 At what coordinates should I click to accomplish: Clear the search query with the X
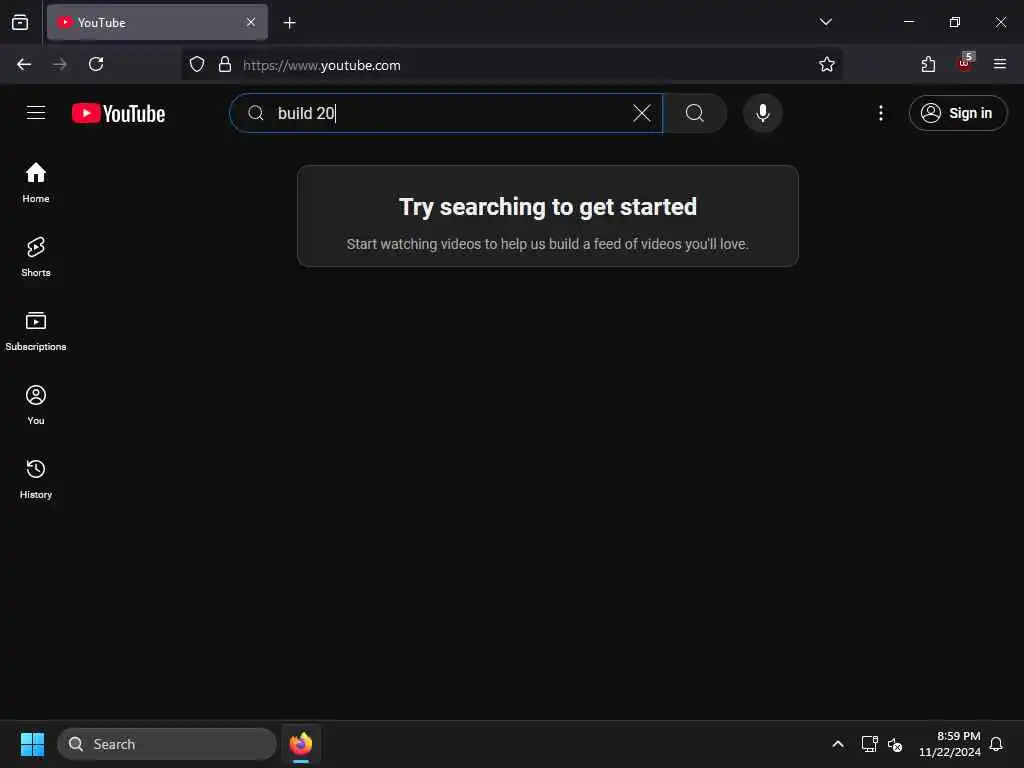642,113
